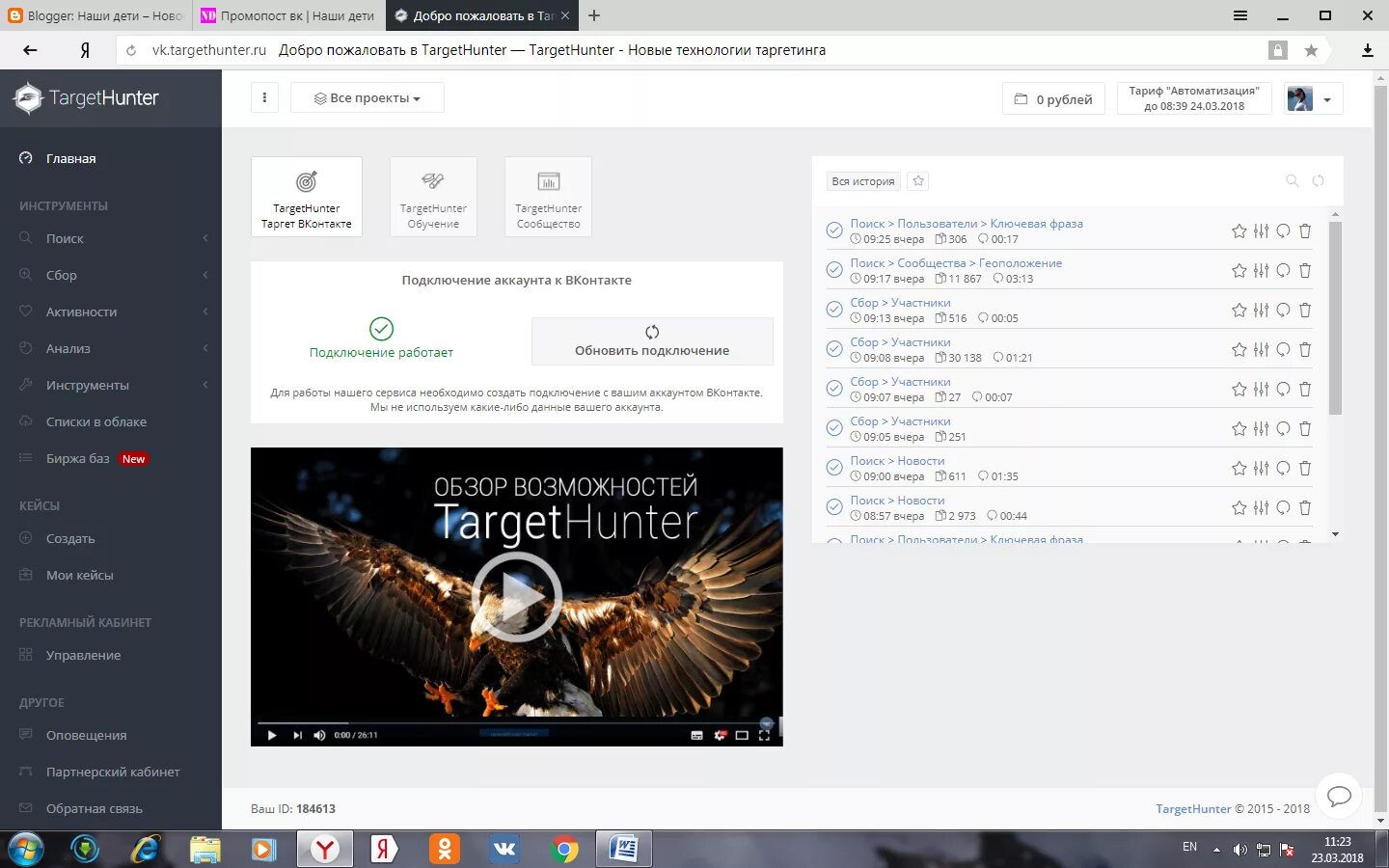
Task: Repeat the 09:08 Сбор > Участники task
Action: tap(1283, 349)
